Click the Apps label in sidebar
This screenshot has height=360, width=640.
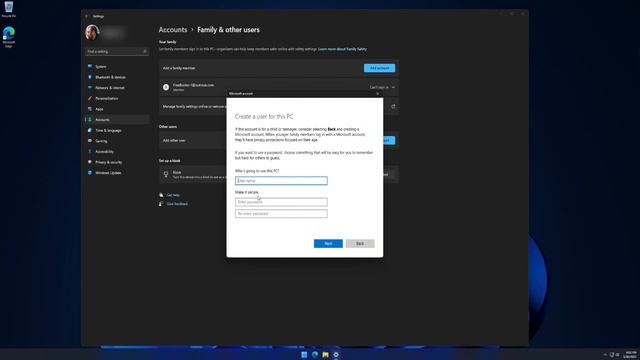coord(99,109)
